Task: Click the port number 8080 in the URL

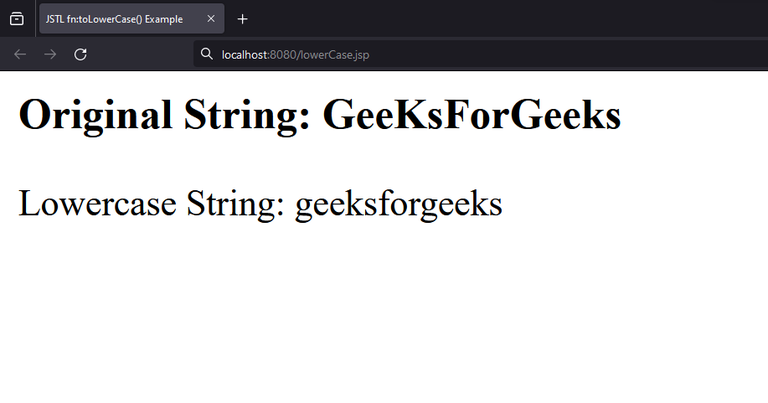Action: (x=283, y=54)
